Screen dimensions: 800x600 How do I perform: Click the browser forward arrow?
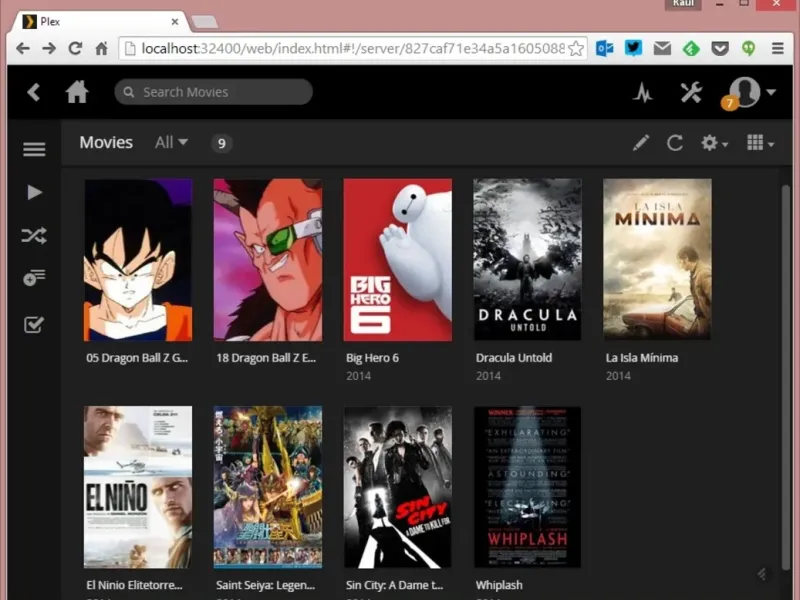[x=49, y=48]
